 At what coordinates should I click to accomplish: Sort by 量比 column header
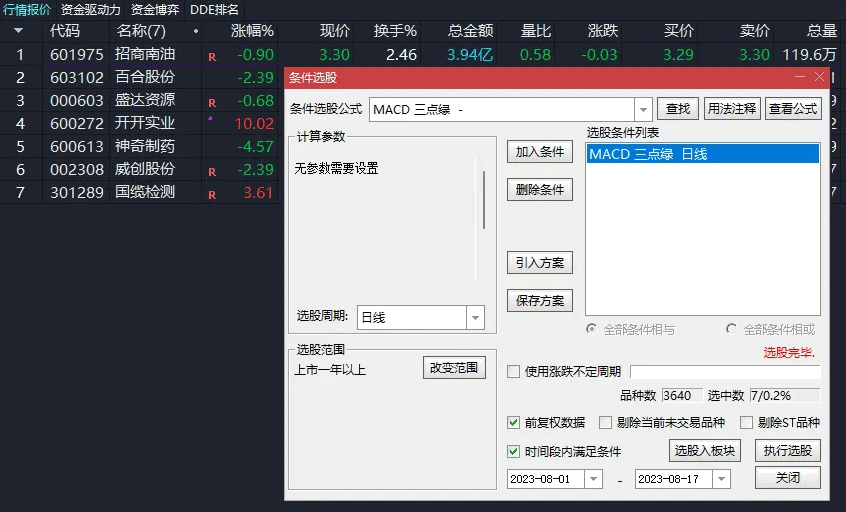click(x=536, y=31)
